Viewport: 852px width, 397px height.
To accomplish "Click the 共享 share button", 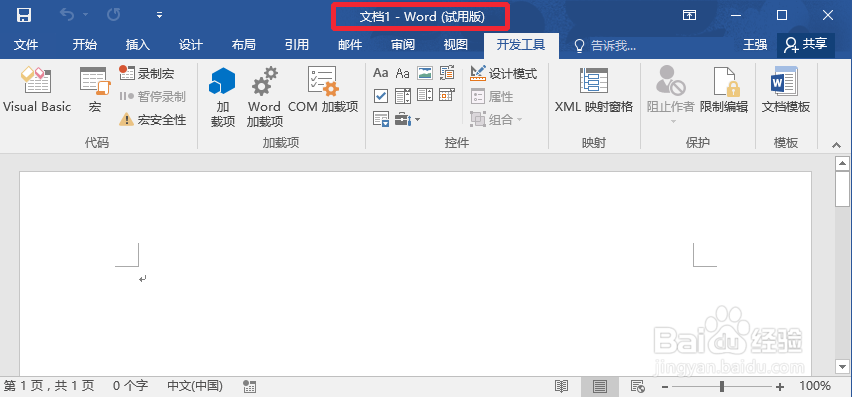I will 805,45.
